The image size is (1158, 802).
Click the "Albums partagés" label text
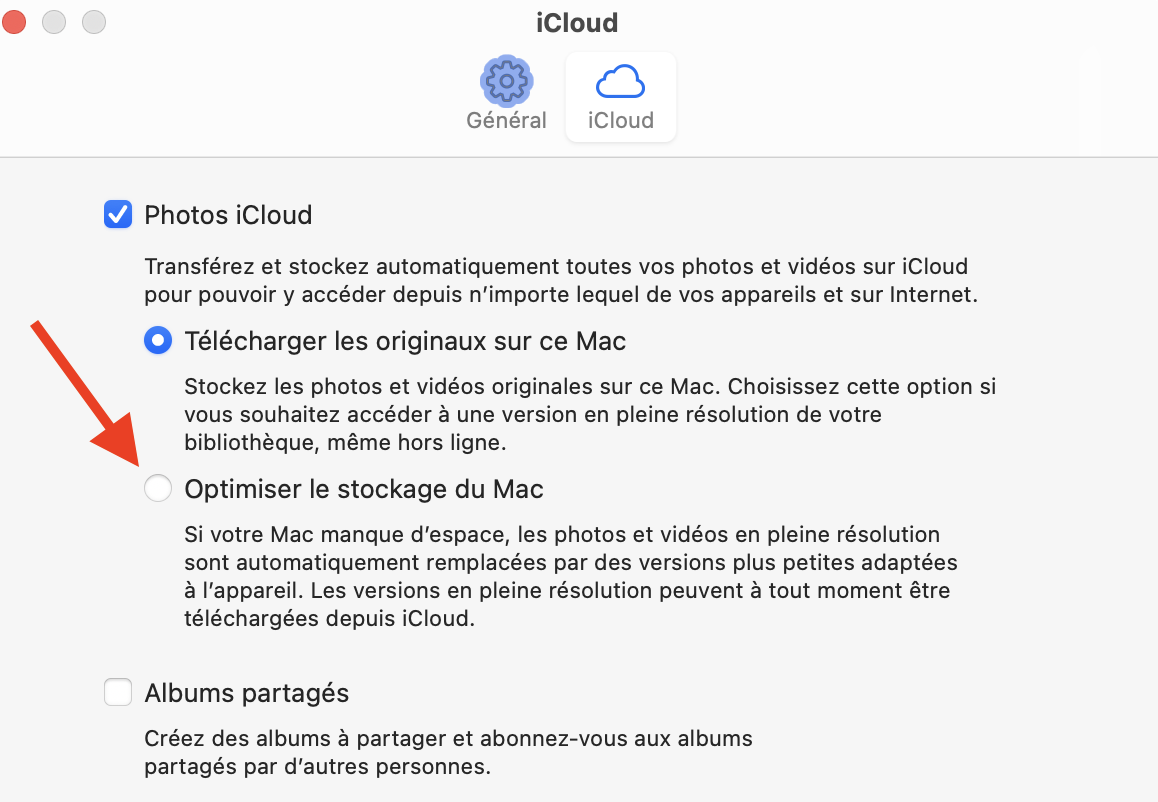(x=246, y=692)
